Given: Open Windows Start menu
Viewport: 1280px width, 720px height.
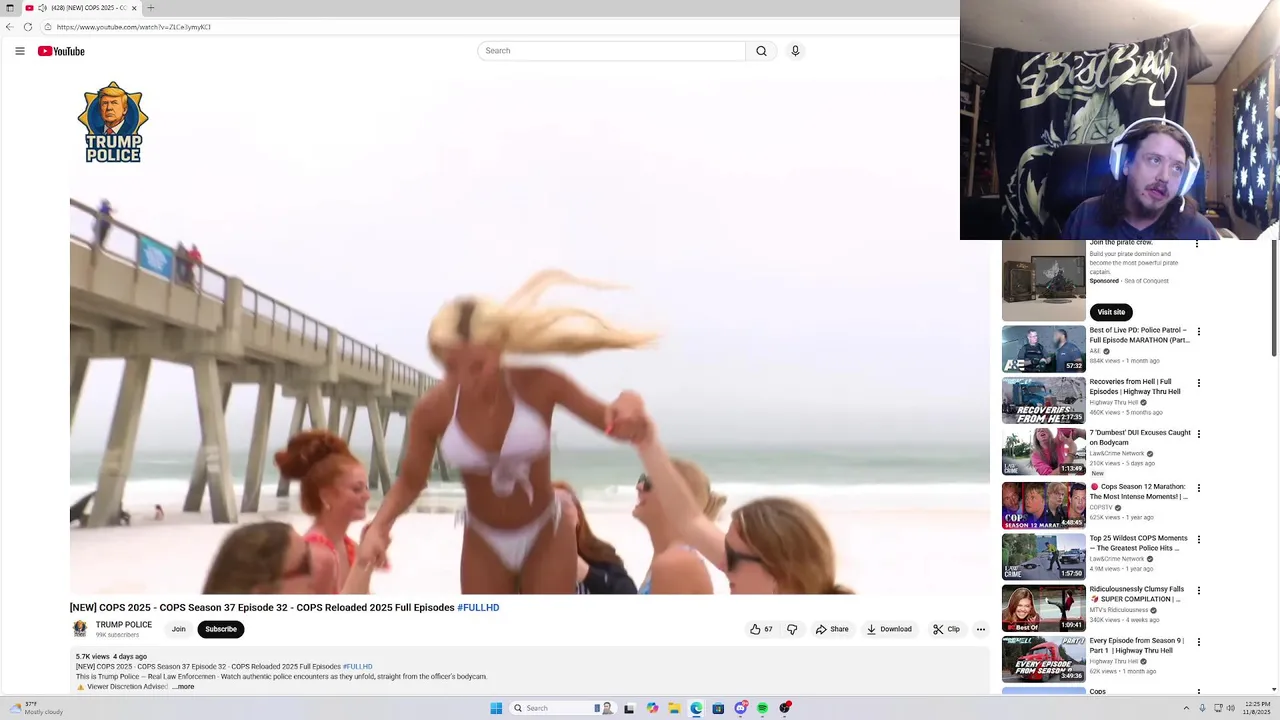Looking at the screenshot, I should (496, 708).
